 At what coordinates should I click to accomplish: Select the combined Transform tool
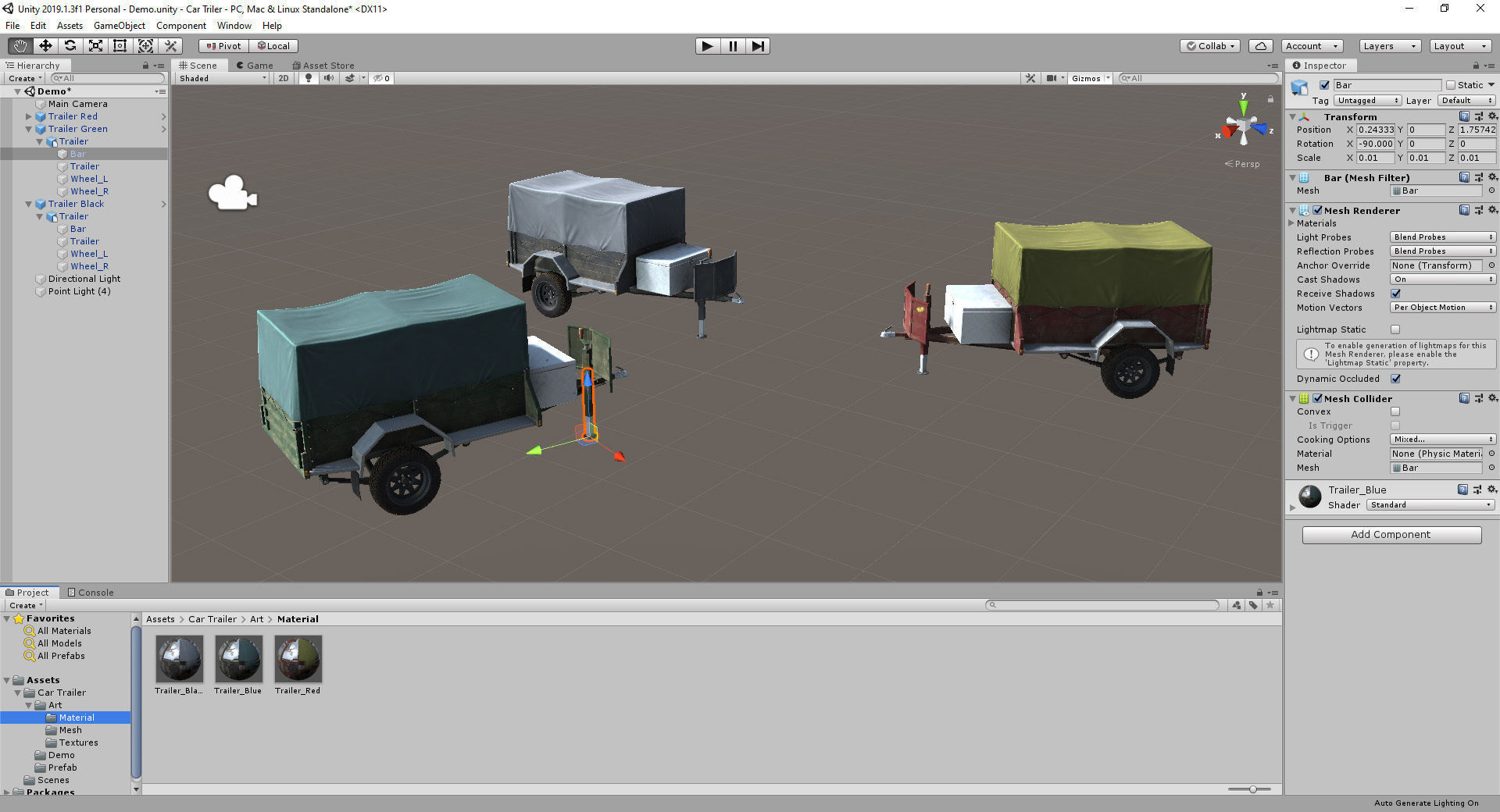click(145, 46)
